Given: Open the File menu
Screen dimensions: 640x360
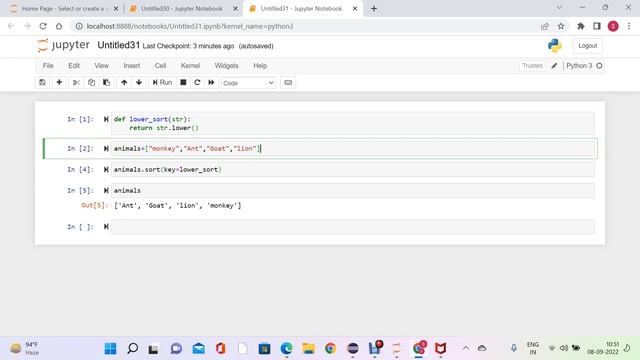Looking at the screenshot, I should 48,65.
